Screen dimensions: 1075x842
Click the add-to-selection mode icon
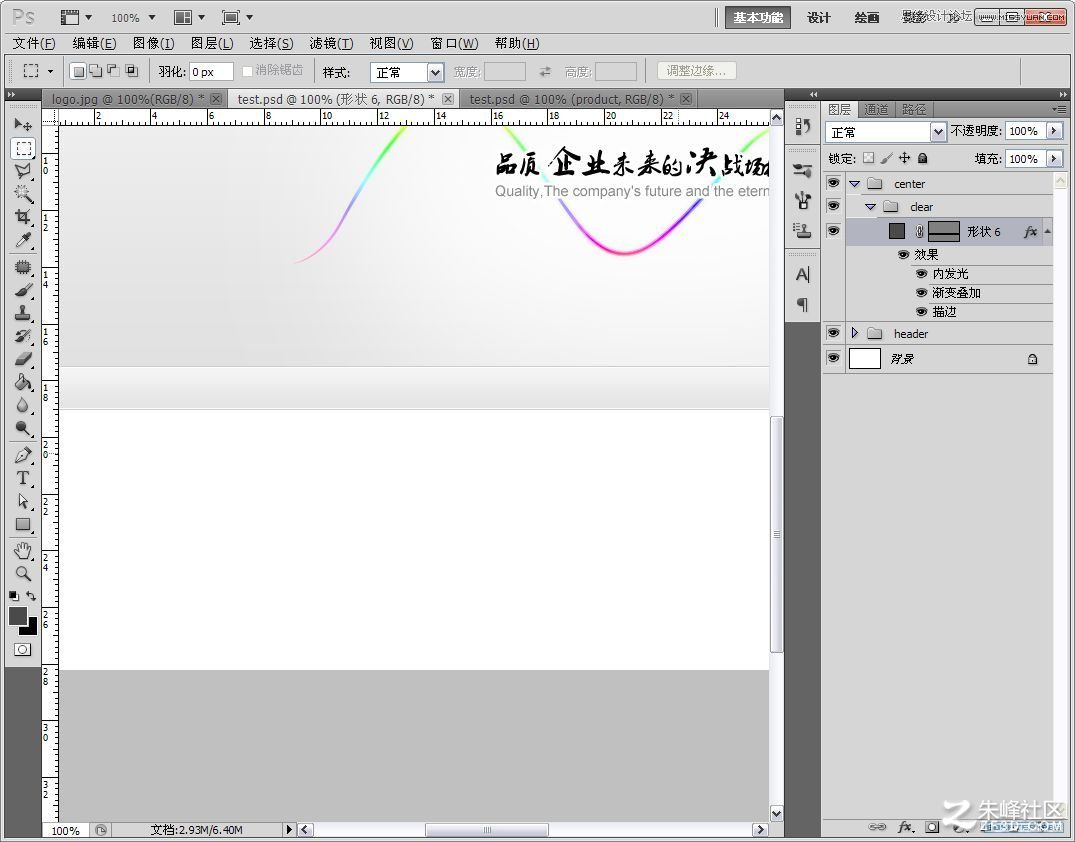tap(96, 71)
